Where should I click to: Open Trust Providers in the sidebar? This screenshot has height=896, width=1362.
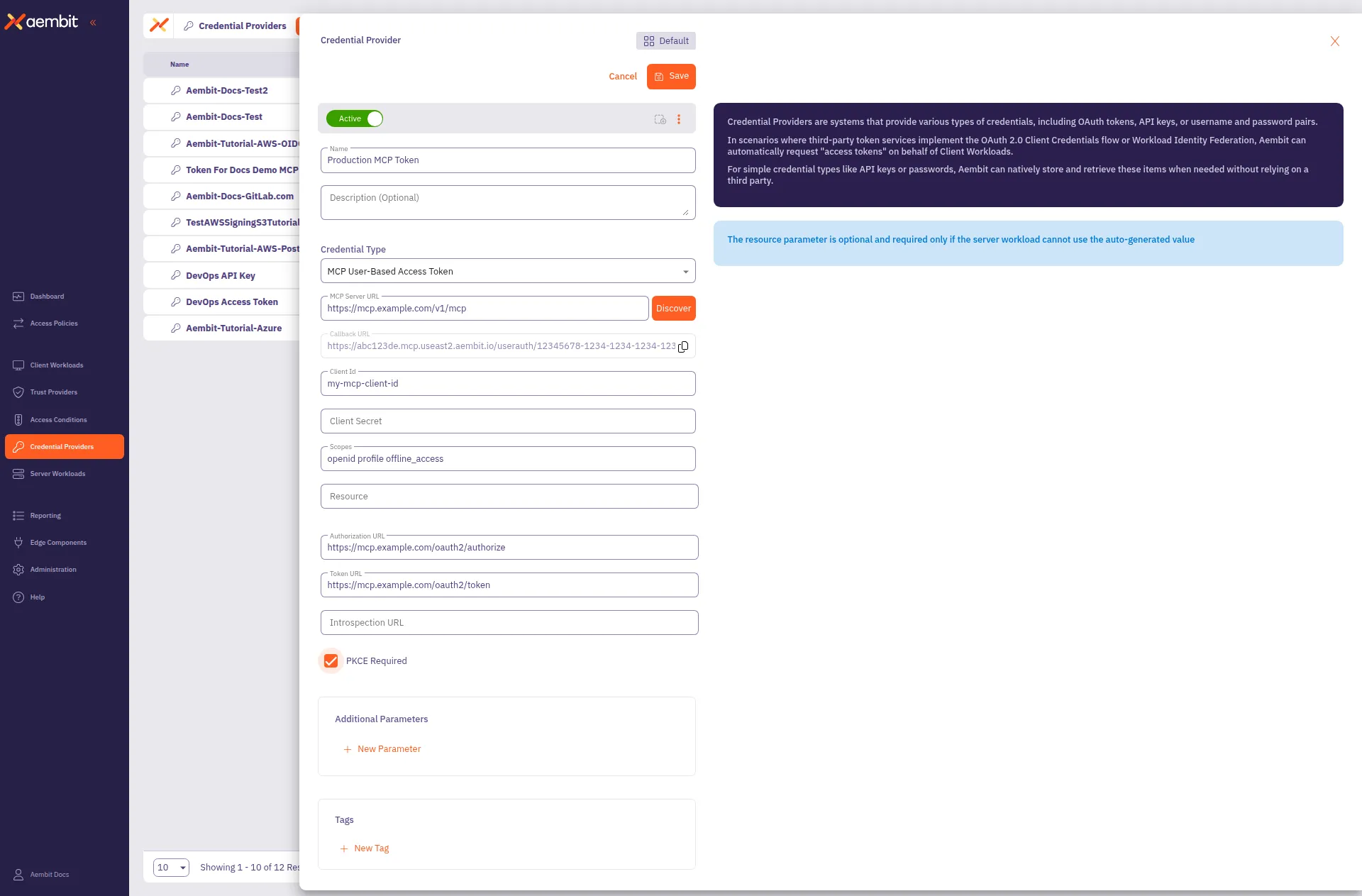click(53, 392)
